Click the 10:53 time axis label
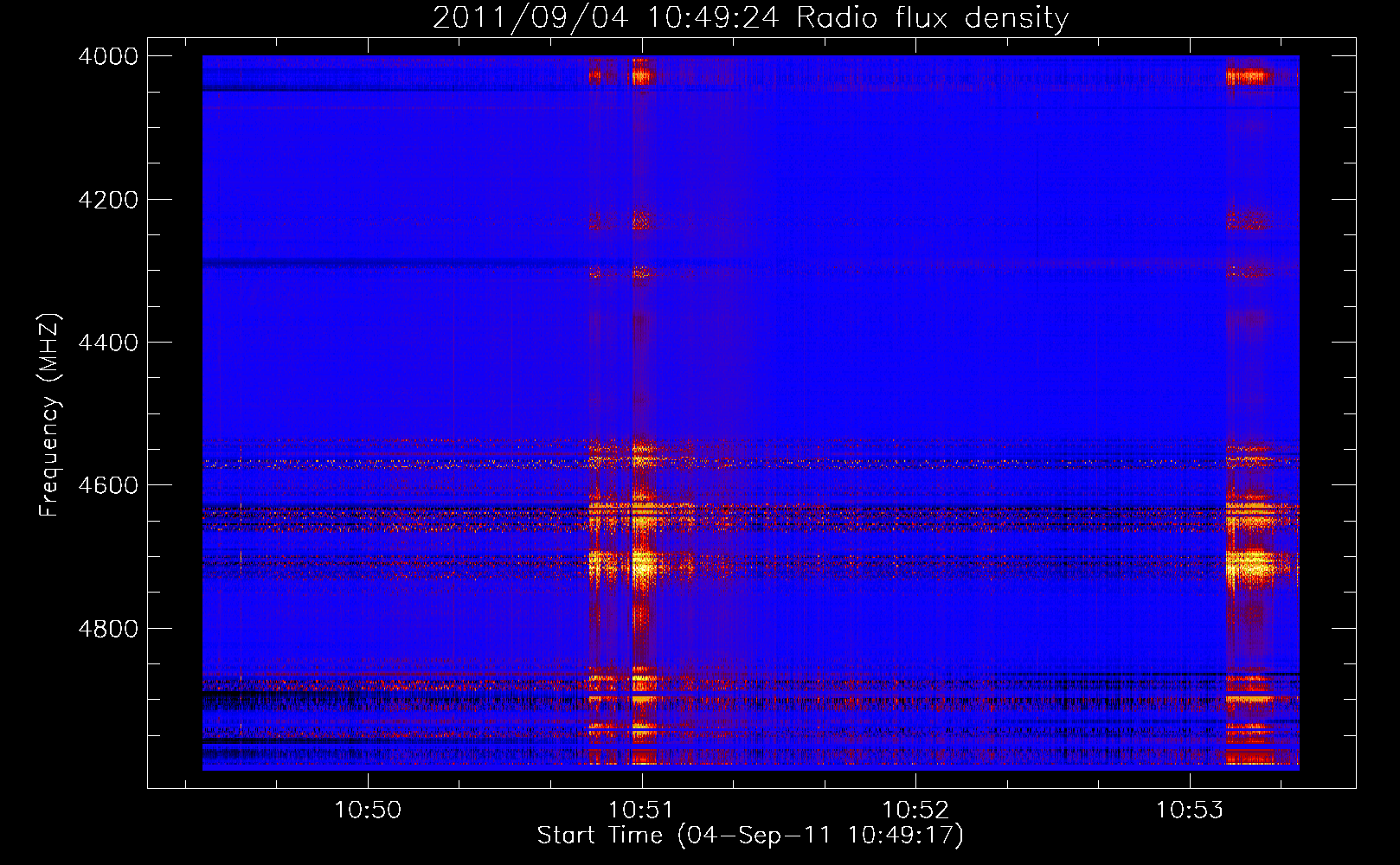The image size is (1400, 865). pos(1190,811)
